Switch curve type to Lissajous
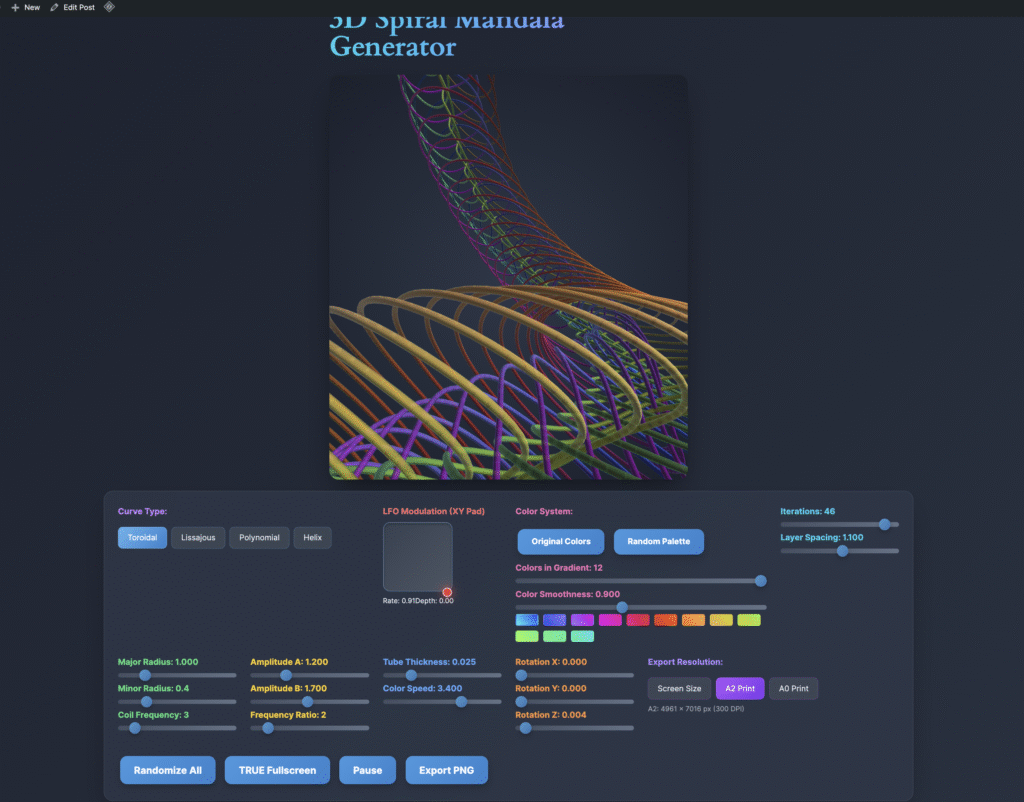Viewport: 1024px width, 802px height. tap(197, 538)
